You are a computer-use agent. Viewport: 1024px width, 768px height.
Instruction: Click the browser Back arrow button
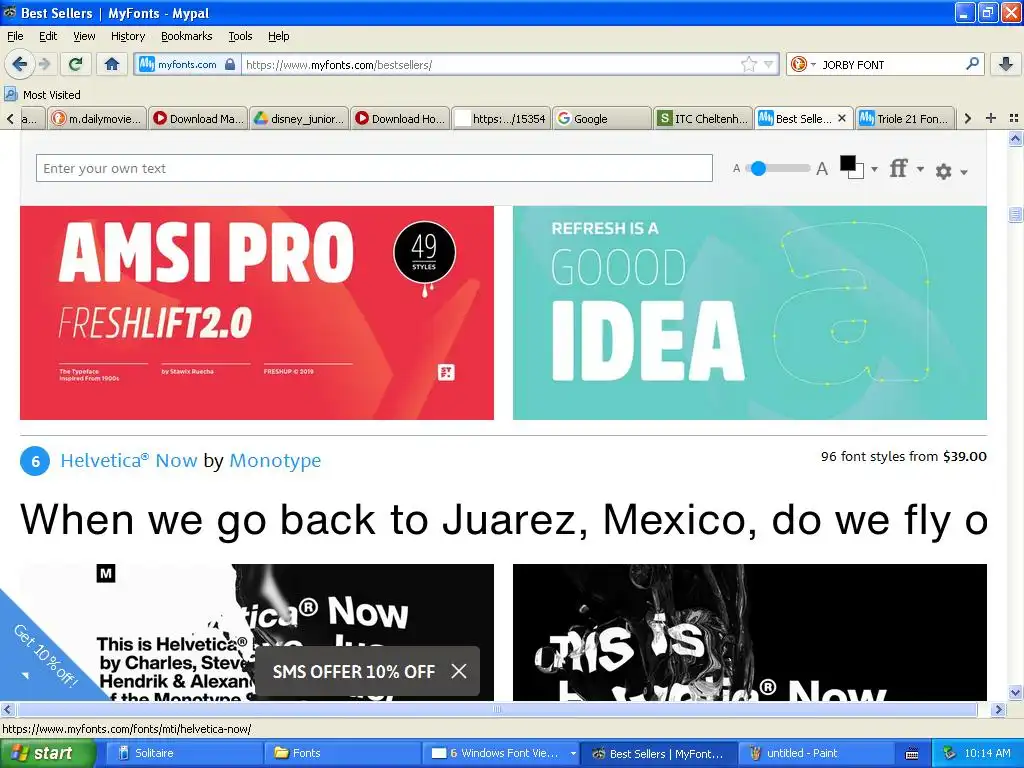[19, 64]
